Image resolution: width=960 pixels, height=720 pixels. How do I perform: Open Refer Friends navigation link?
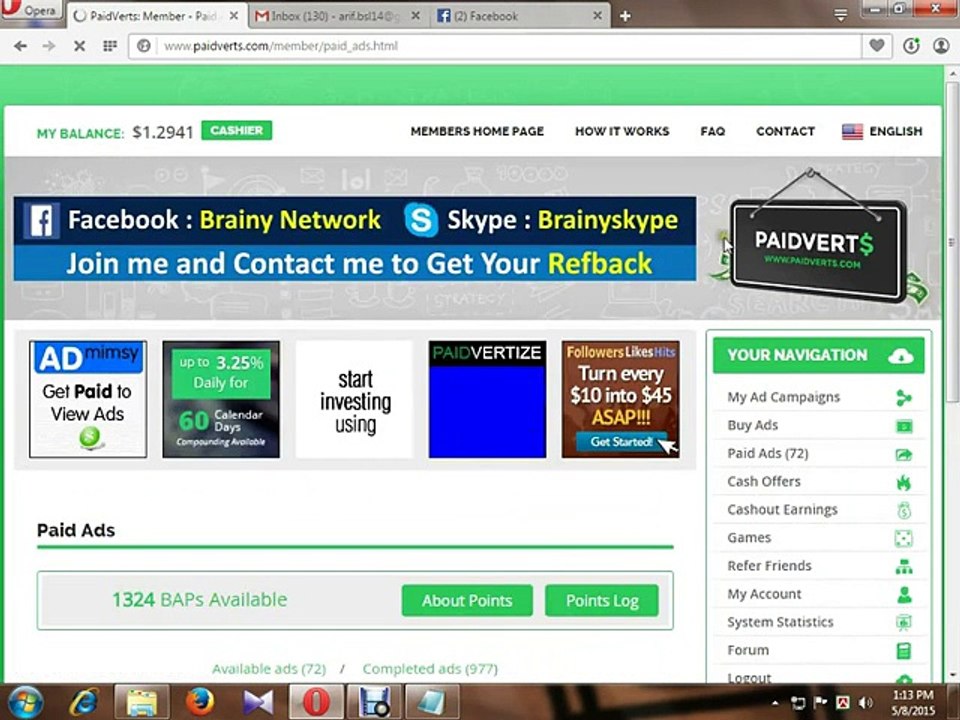click(770, 566)
